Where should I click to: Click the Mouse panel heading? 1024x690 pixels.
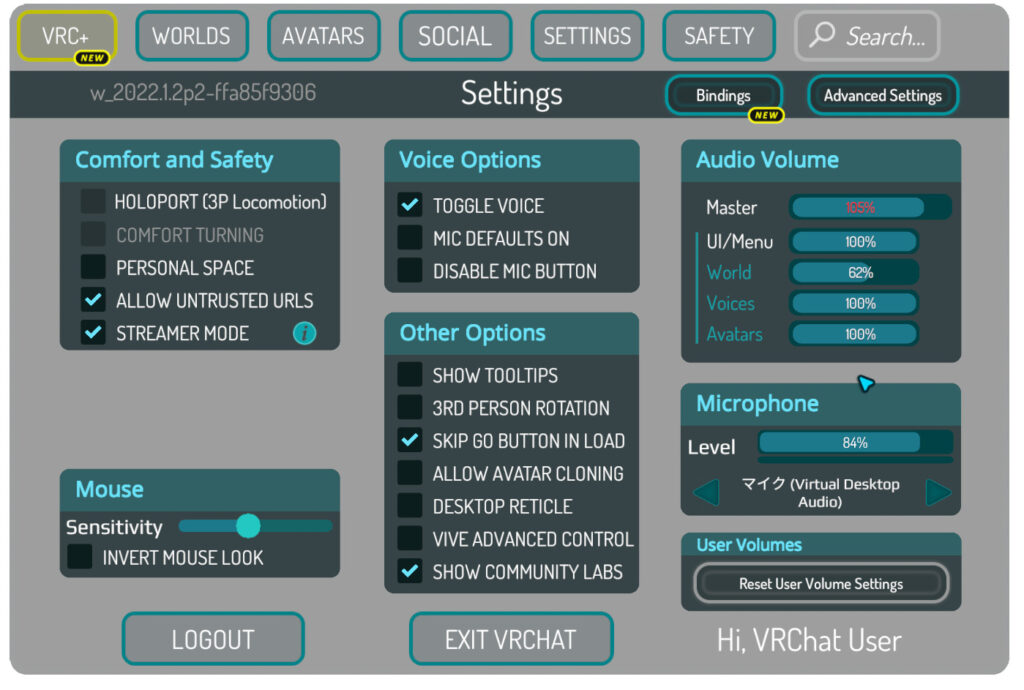coord(110,490)
